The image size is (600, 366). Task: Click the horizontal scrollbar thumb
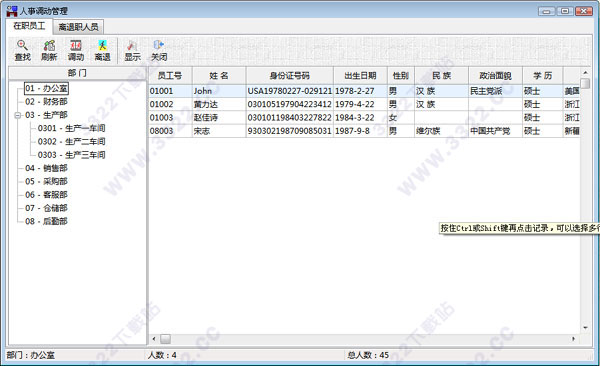(x=165, y=339)
